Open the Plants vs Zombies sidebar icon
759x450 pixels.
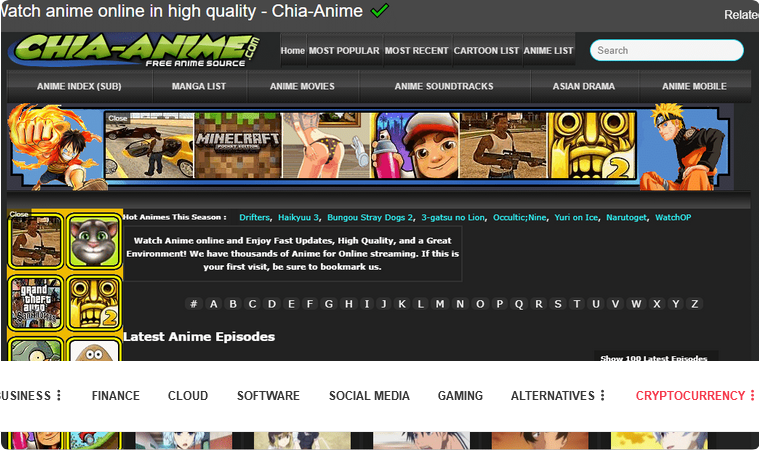(x=36, y=349)
